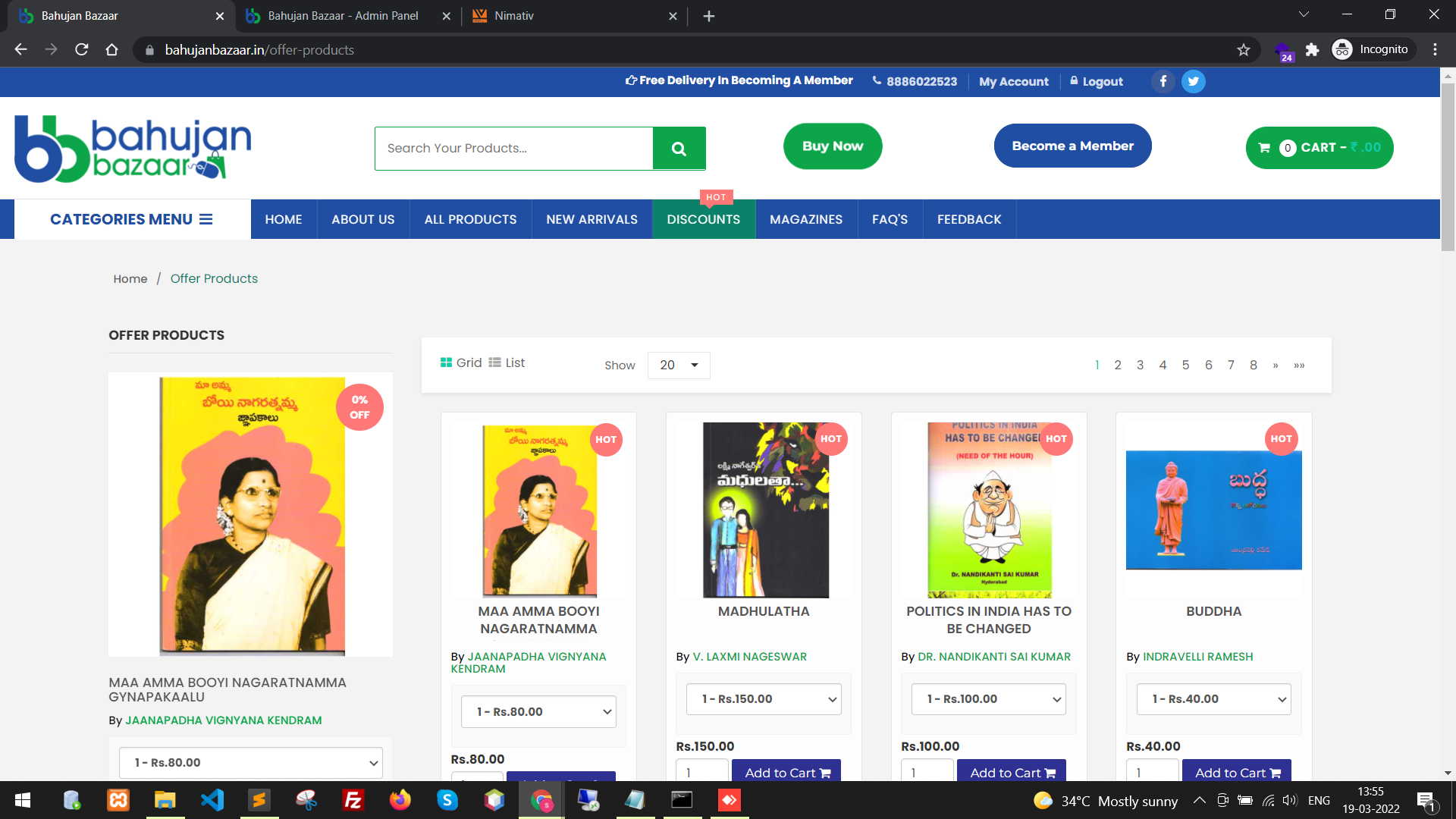Click the Become a Member button
The height and width of the screenshot is (819, 1456).
click(1072, 146)
